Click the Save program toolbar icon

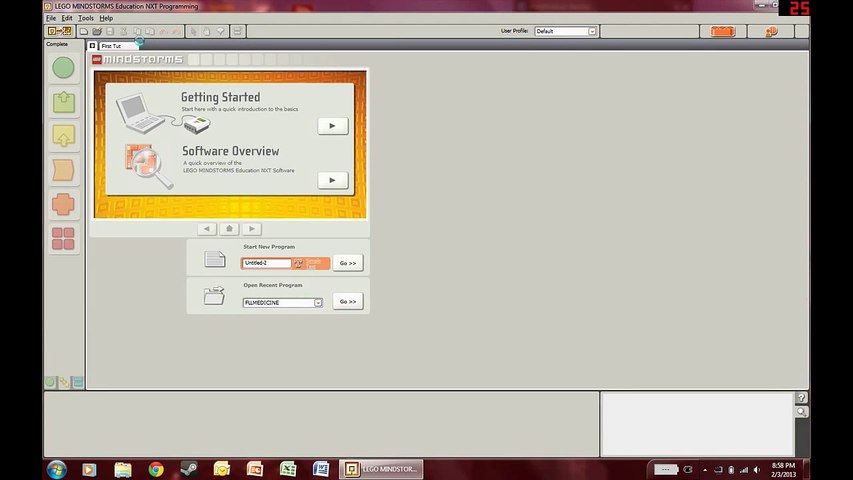click(110, 32)
